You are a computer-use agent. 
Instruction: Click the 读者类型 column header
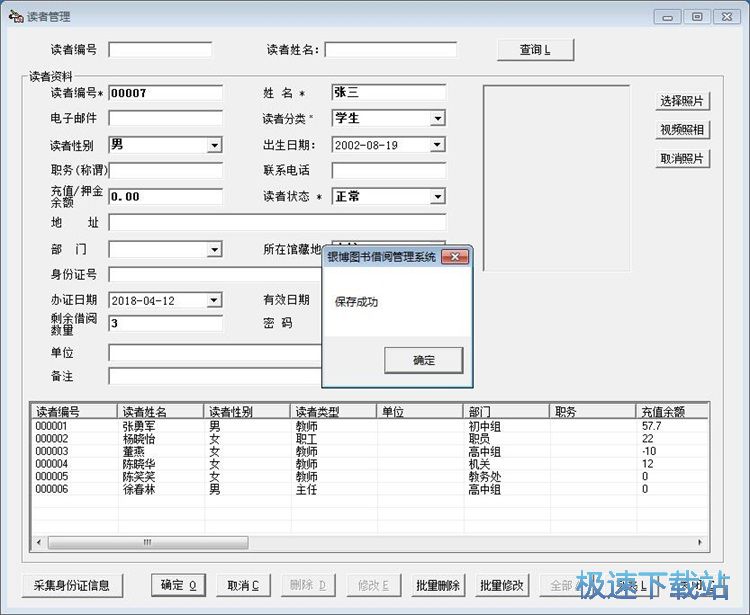pos(334,412)
